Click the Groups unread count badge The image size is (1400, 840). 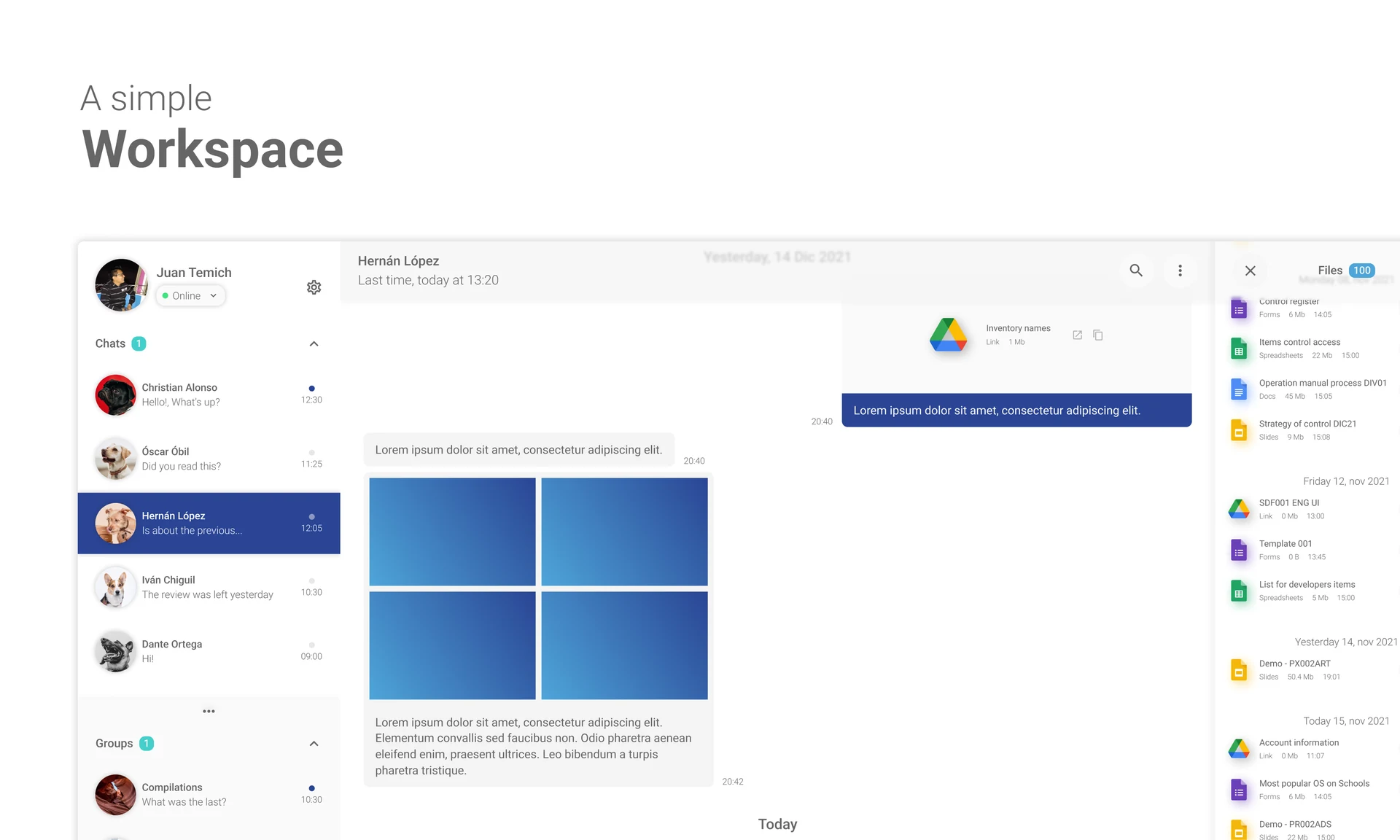146,744
